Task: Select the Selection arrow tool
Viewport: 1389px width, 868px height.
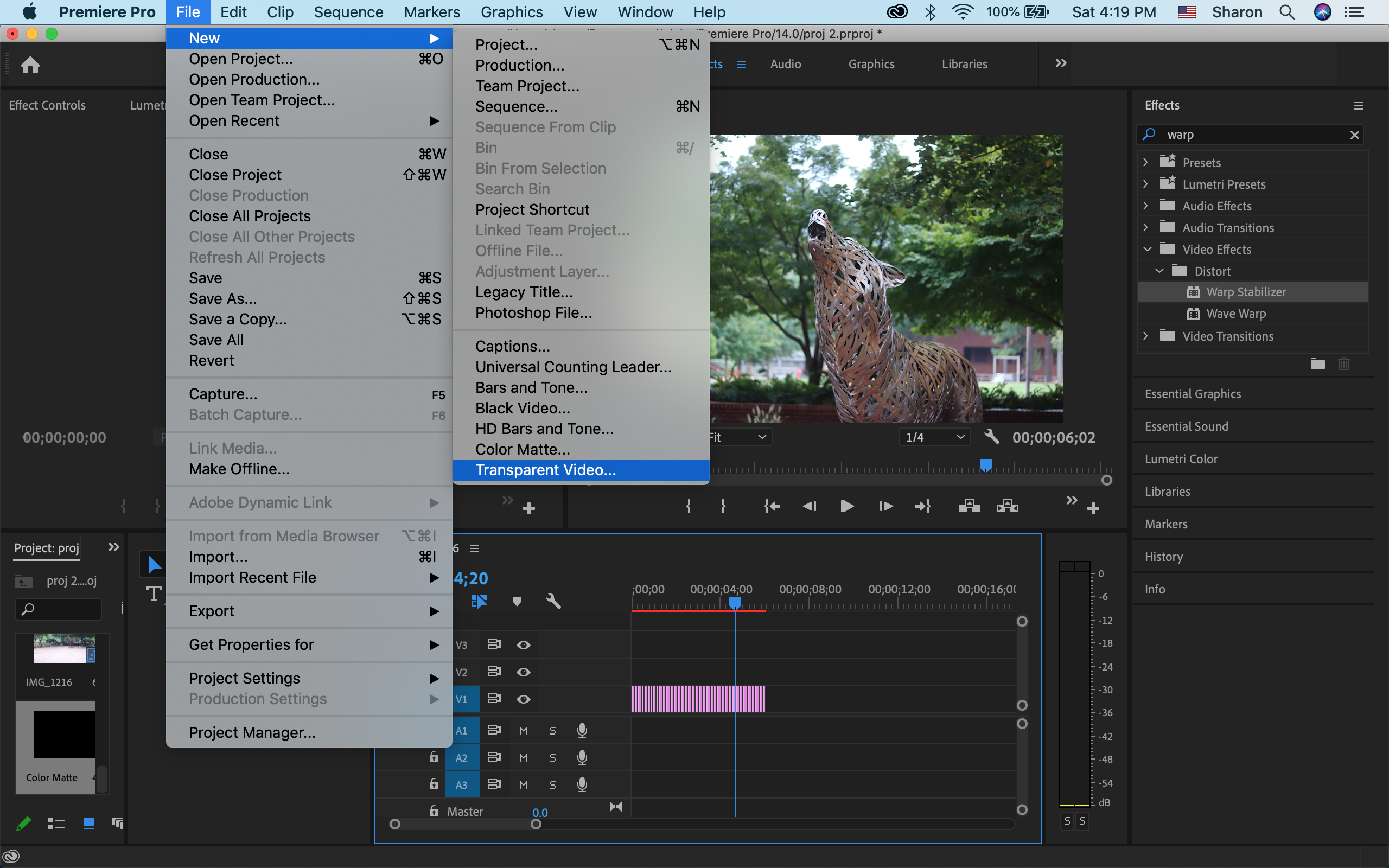Action: coord(153,564)
